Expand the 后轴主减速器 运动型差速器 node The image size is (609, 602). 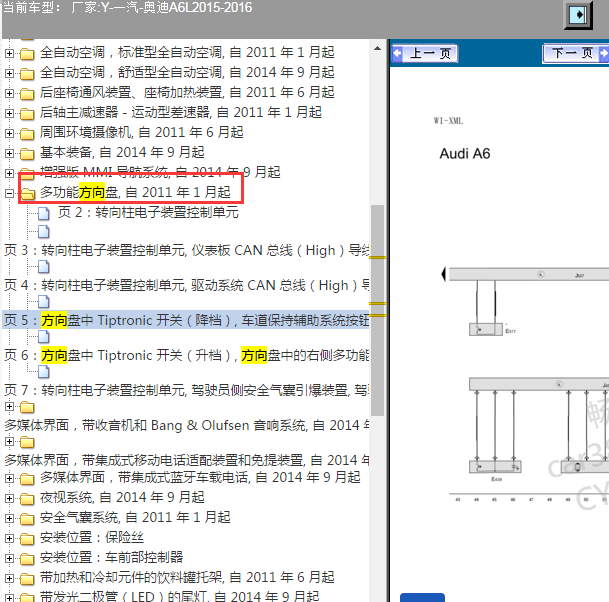(9, 113)
